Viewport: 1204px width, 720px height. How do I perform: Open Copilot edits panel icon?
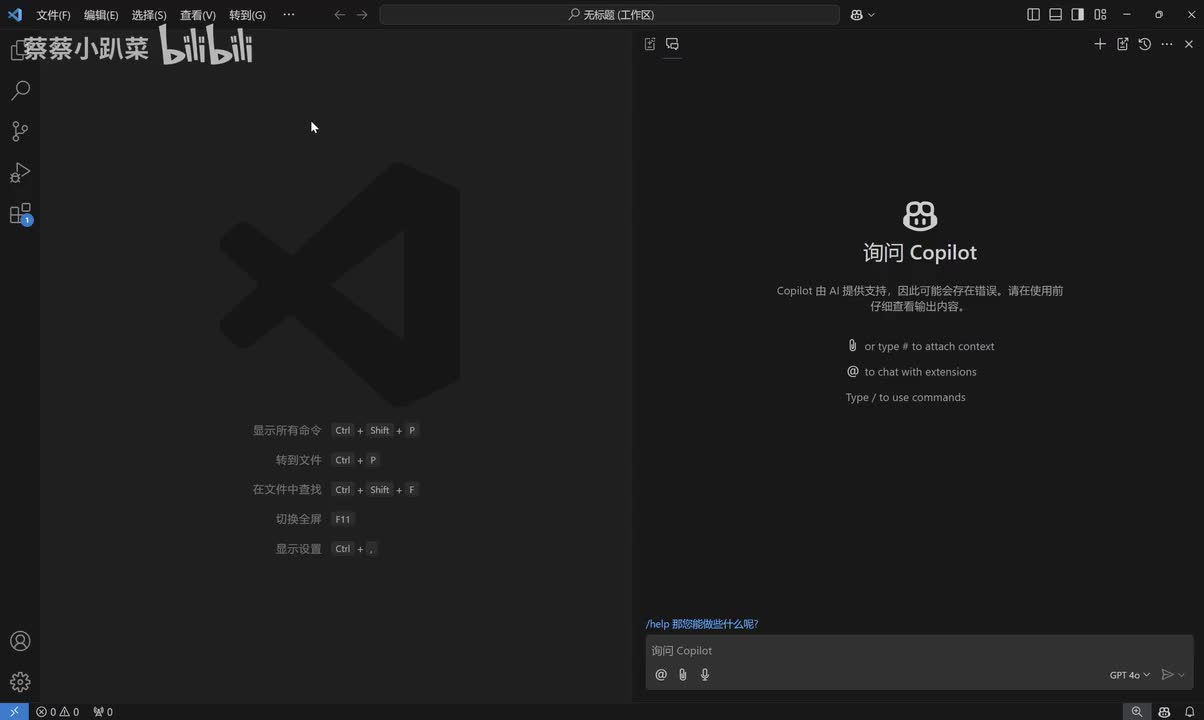pyautogui.click(x=650, y=44)
